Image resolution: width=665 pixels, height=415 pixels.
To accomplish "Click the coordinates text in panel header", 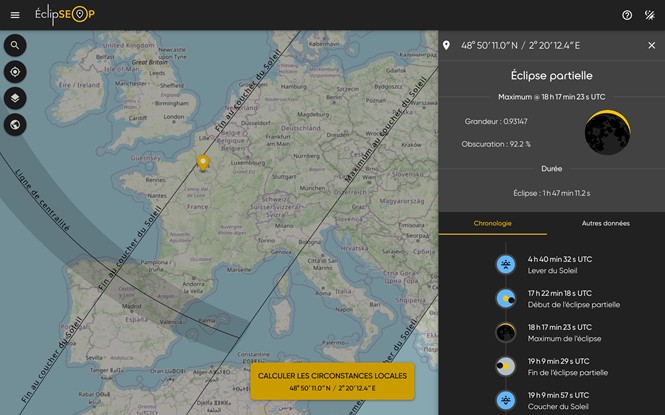I will (x=520, y=46).
